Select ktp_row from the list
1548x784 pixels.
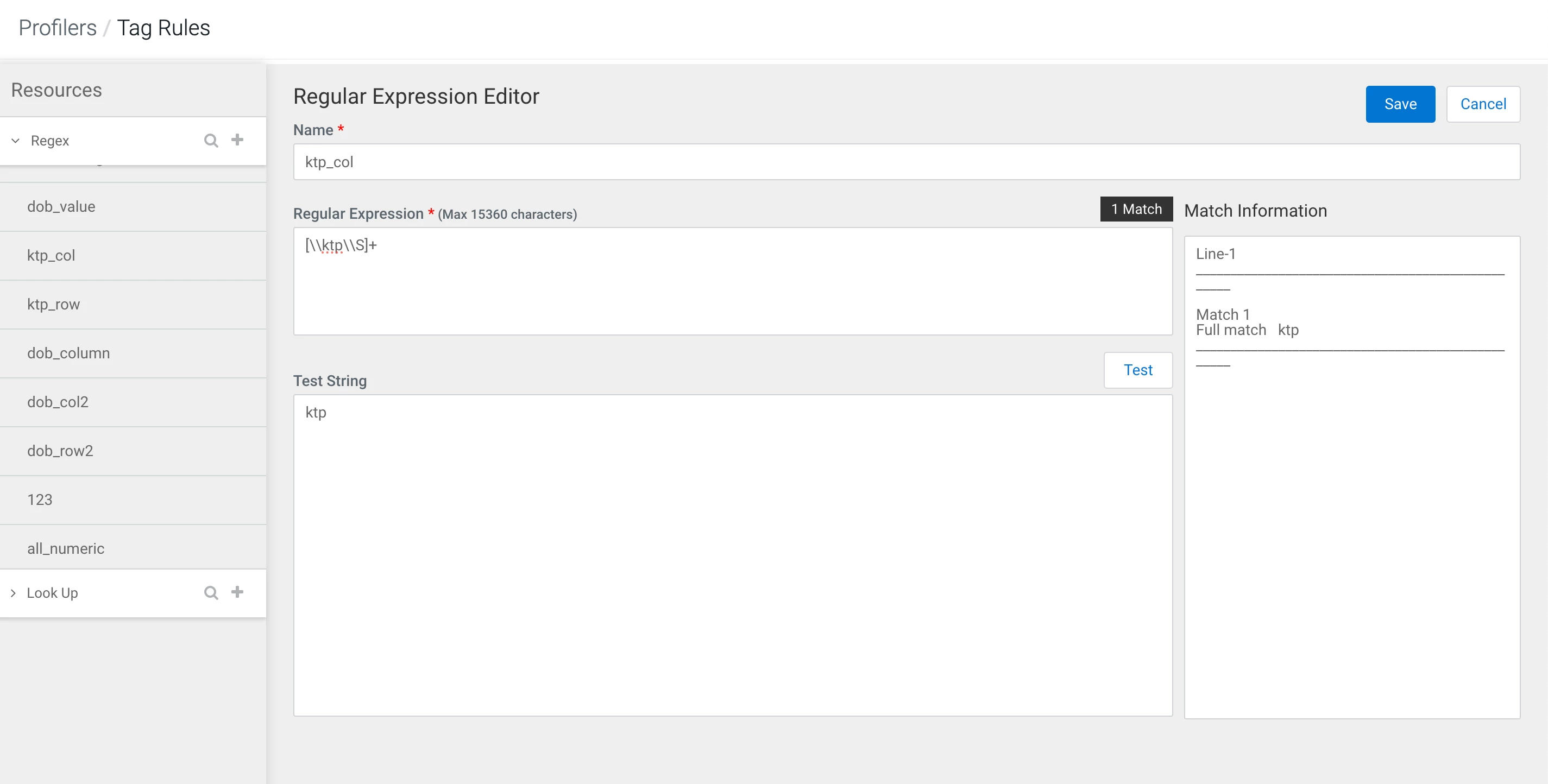[x=133, y=305]
